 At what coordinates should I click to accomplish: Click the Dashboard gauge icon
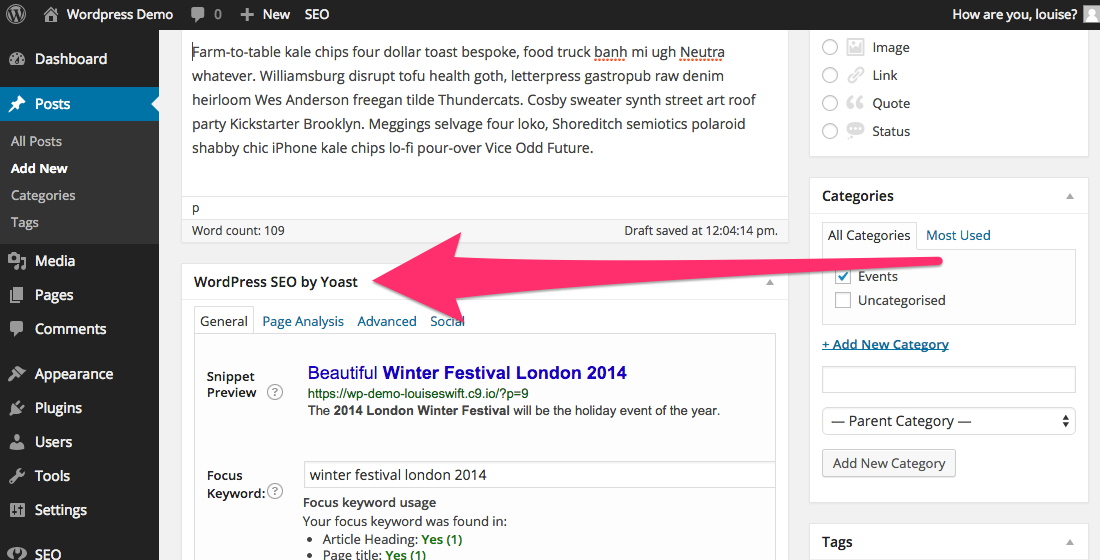click(x=17, y=59)
